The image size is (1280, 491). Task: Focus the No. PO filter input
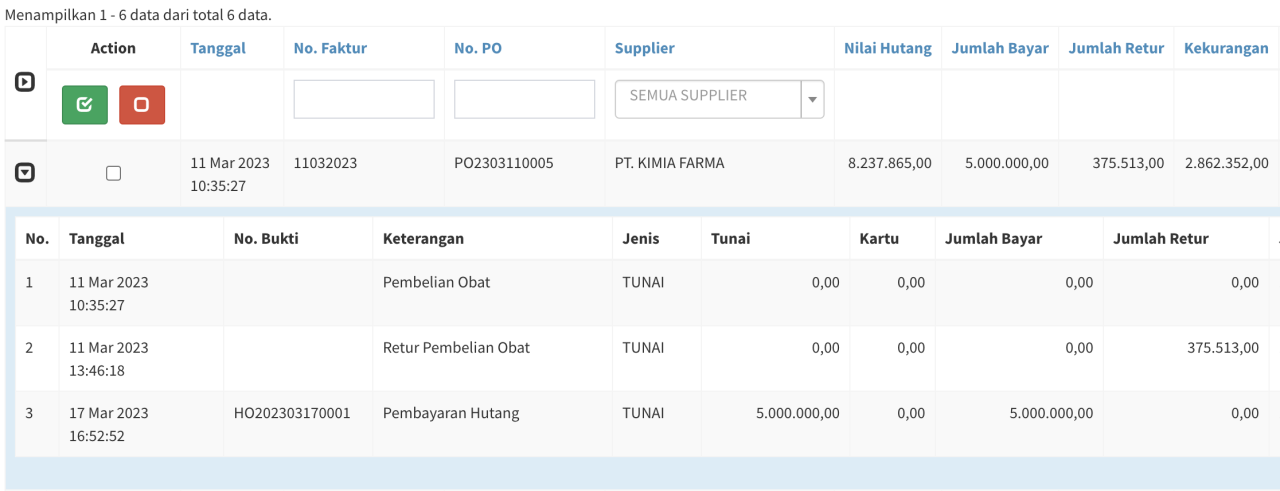tap(524, 99)
